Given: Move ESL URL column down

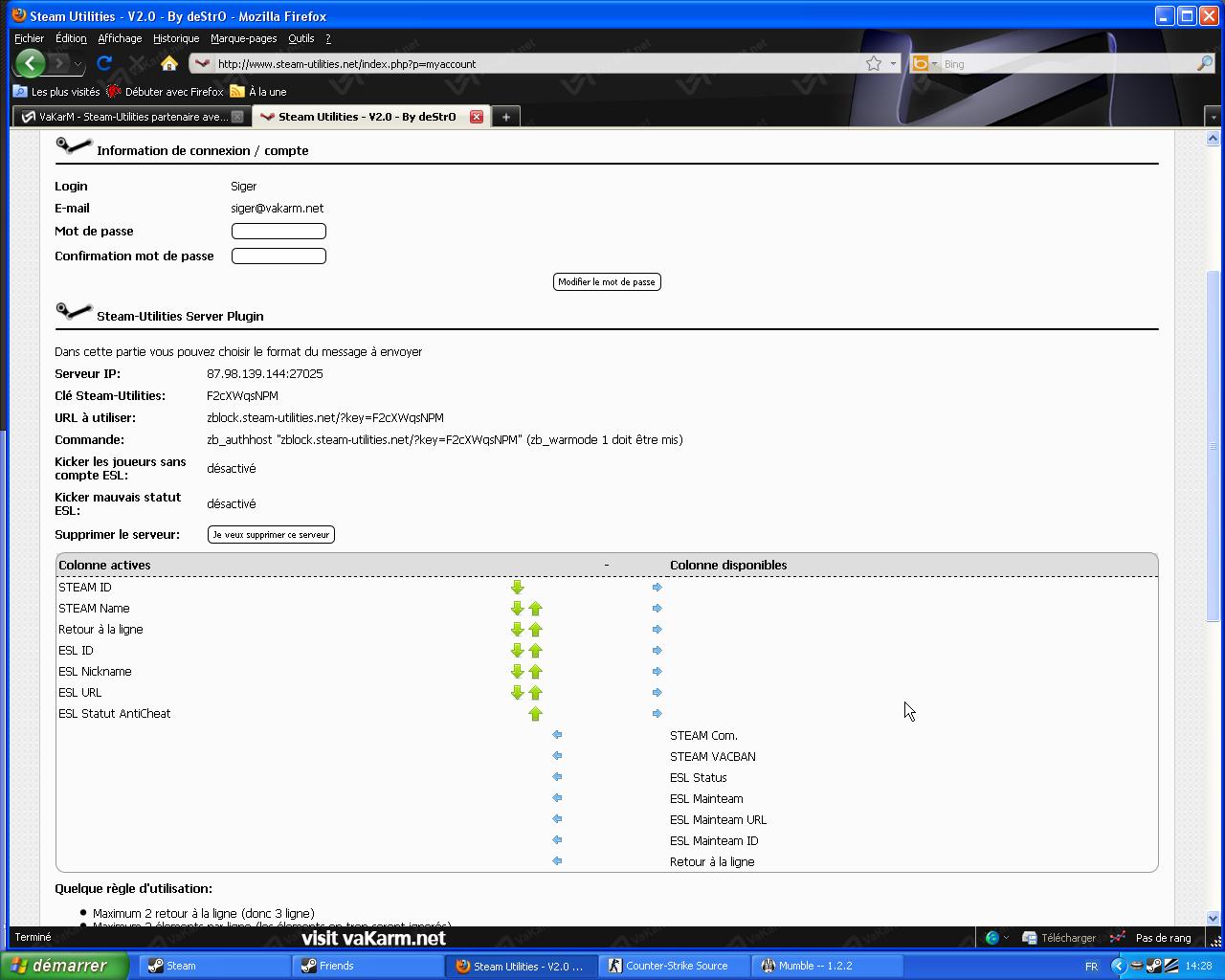Looking at the screenshot, I should tap(517, 693).
